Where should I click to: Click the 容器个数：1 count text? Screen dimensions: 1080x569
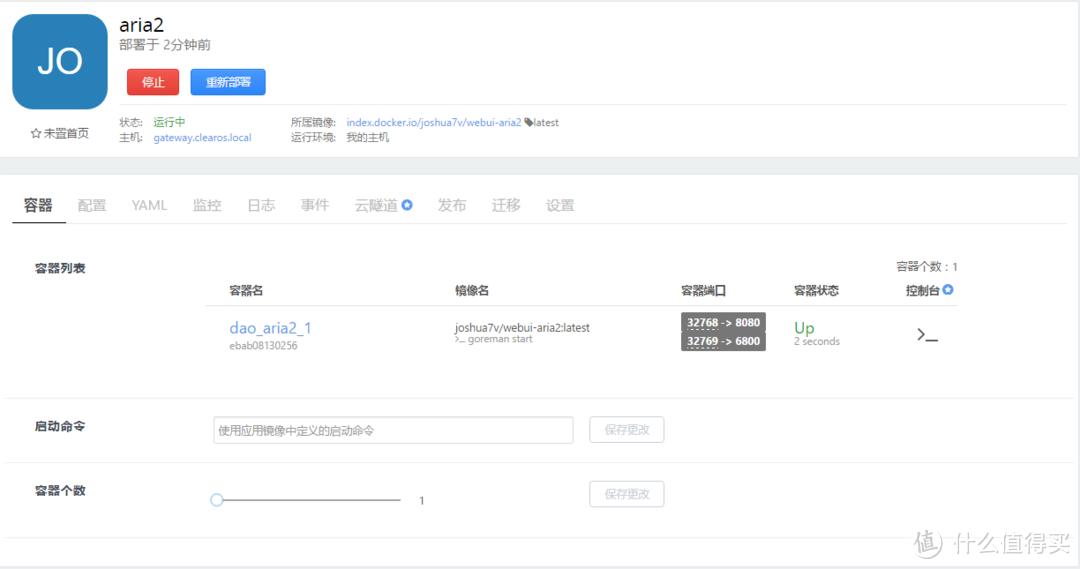[x=926, y=267]
